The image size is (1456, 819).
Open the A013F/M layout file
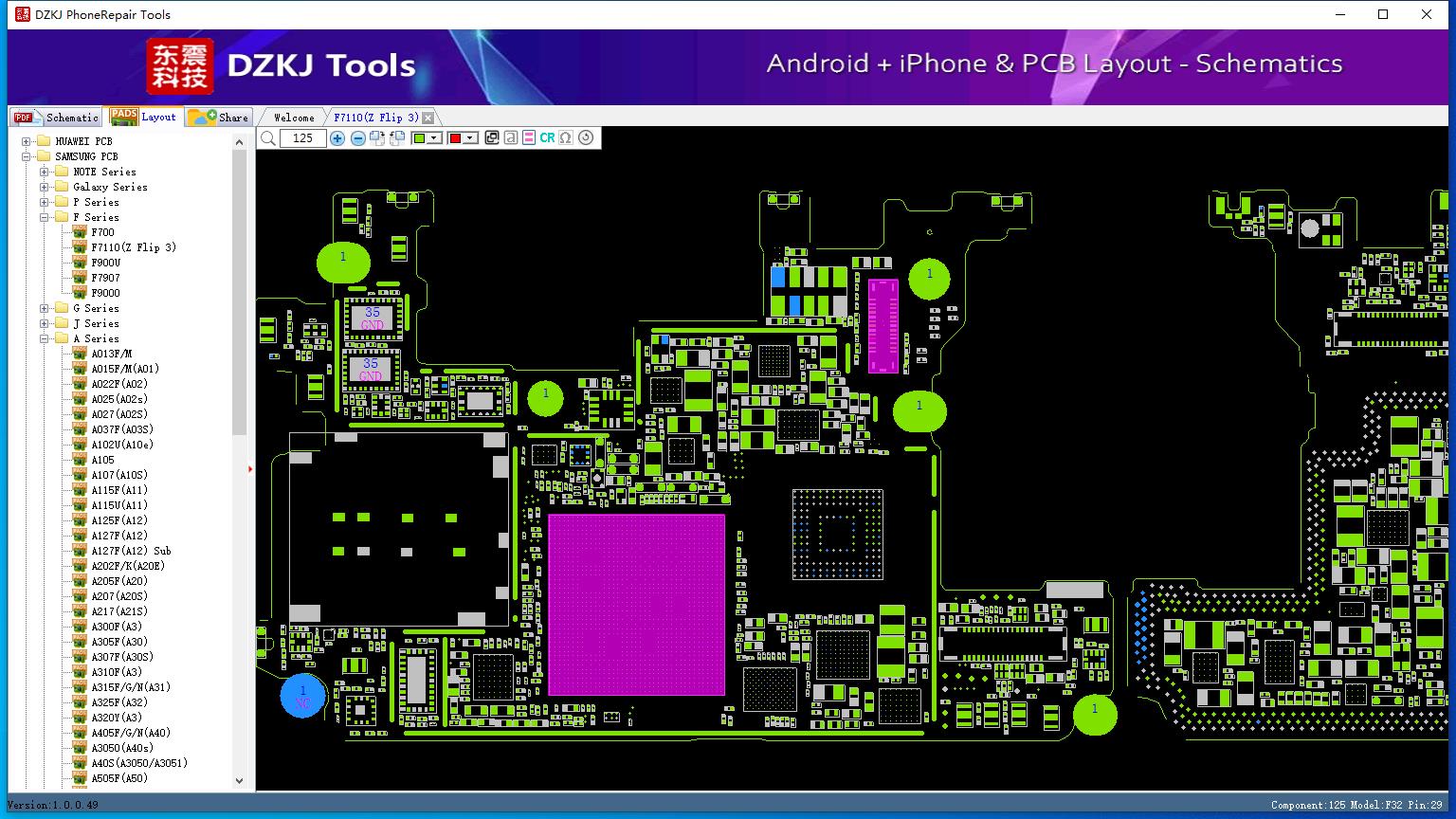112,354
